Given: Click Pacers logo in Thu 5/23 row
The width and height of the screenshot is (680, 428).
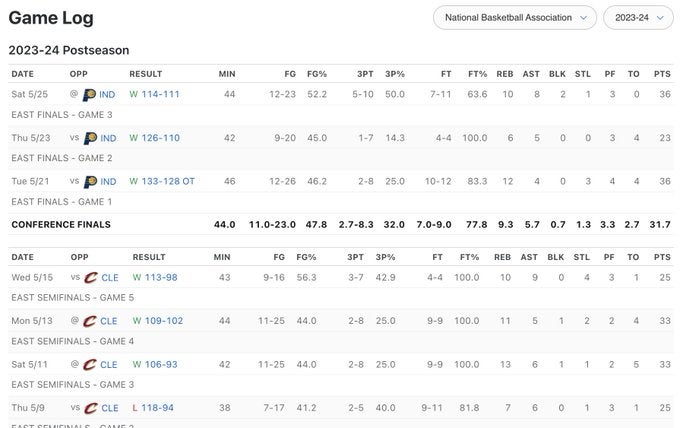Looking at the screenshot, I should click(x=89, y=138).
